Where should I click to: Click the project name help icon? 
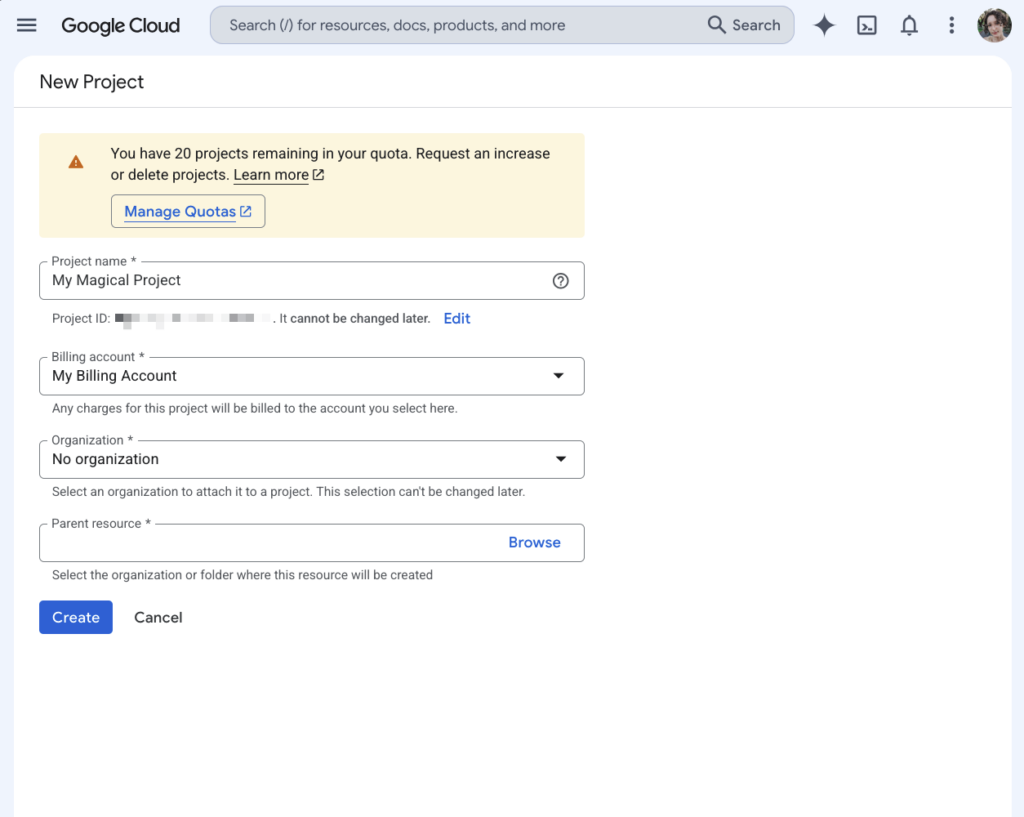click(x=560, y=281)
